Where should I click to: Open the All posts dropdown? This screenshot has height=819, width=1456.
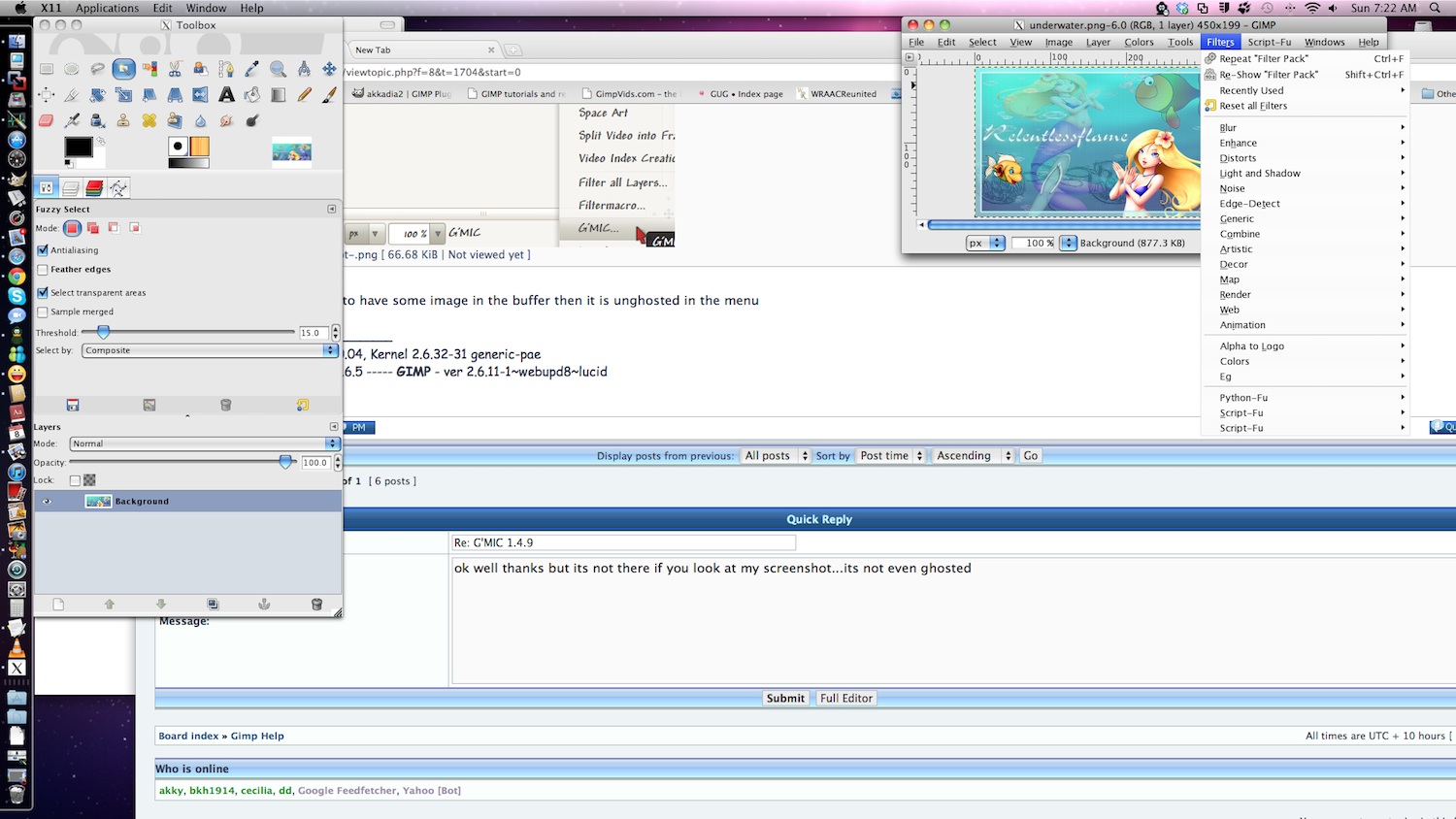pos(776,455)
